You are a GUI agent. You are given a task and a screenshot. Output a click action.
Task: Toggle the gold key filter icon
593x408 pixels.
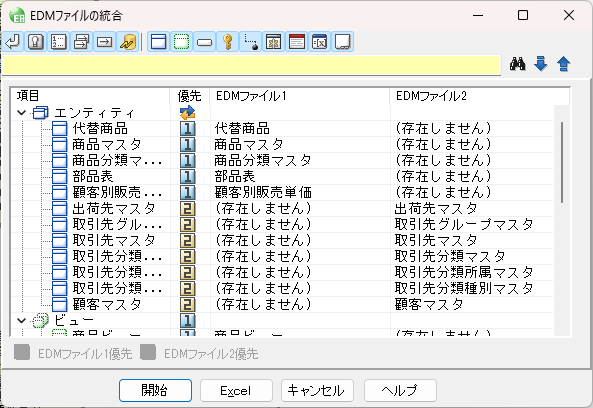click(x=228, y=42)
